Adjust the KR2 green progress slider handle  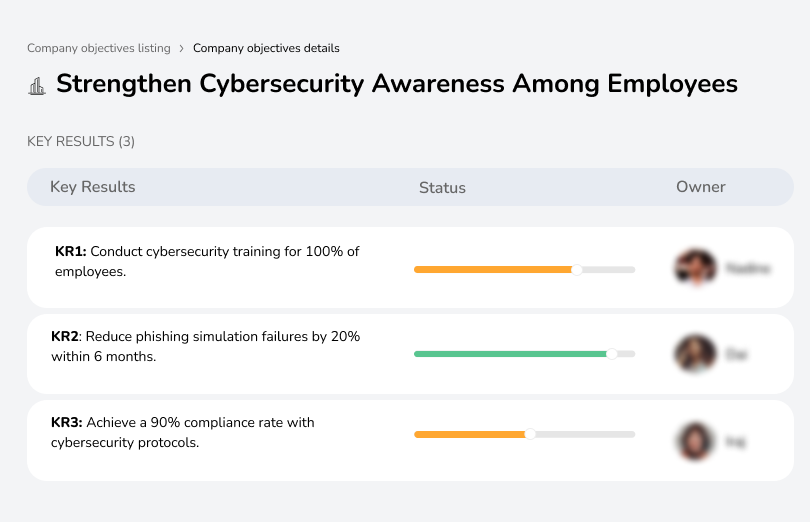click(x=612, y=354)
